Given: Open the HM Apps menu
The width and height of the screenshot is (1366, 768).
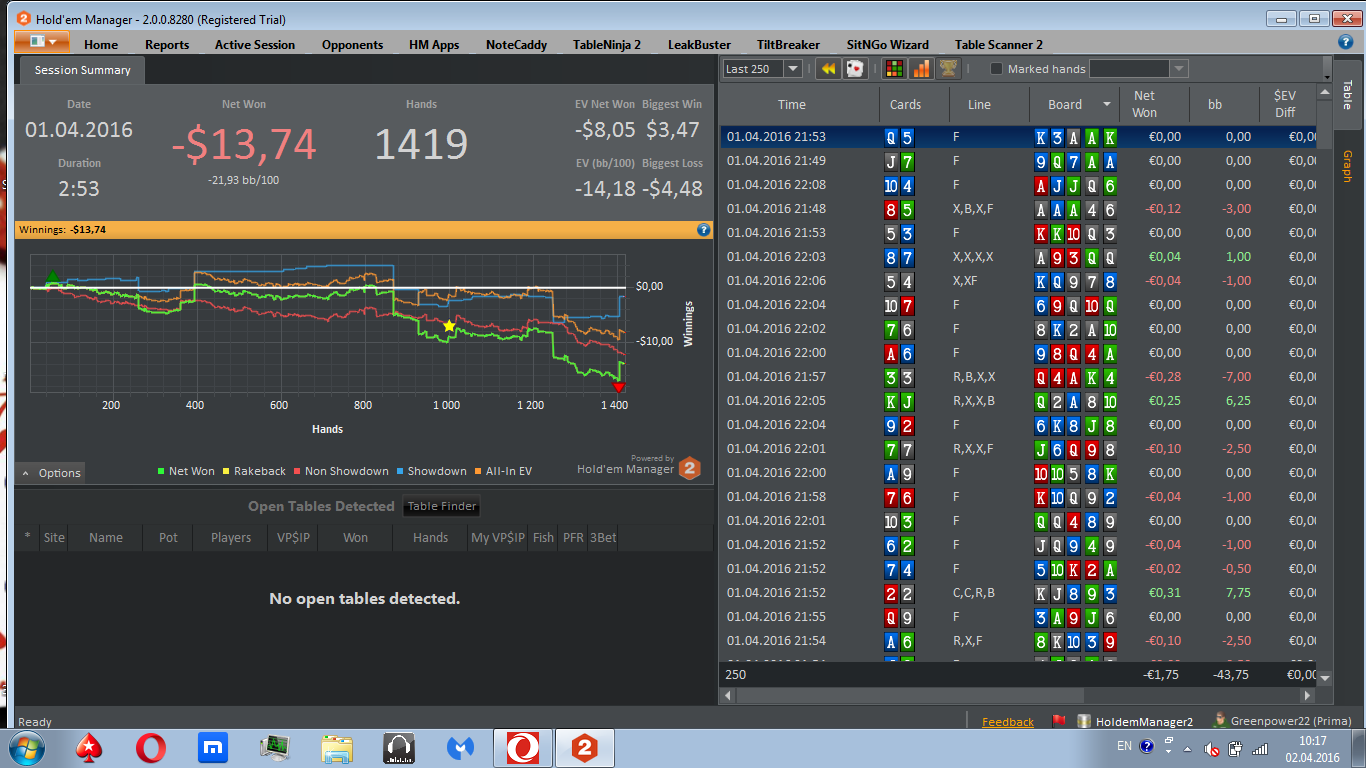Looking at the screenshot, I should [434, 44].
